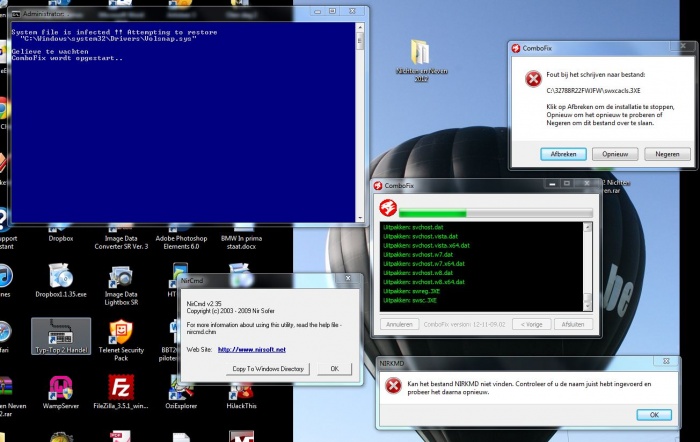The height and width of the screenshot is (442, 700).
Task: Minimize the ComboFix extraction window
Action: click(x=552, y=183)
